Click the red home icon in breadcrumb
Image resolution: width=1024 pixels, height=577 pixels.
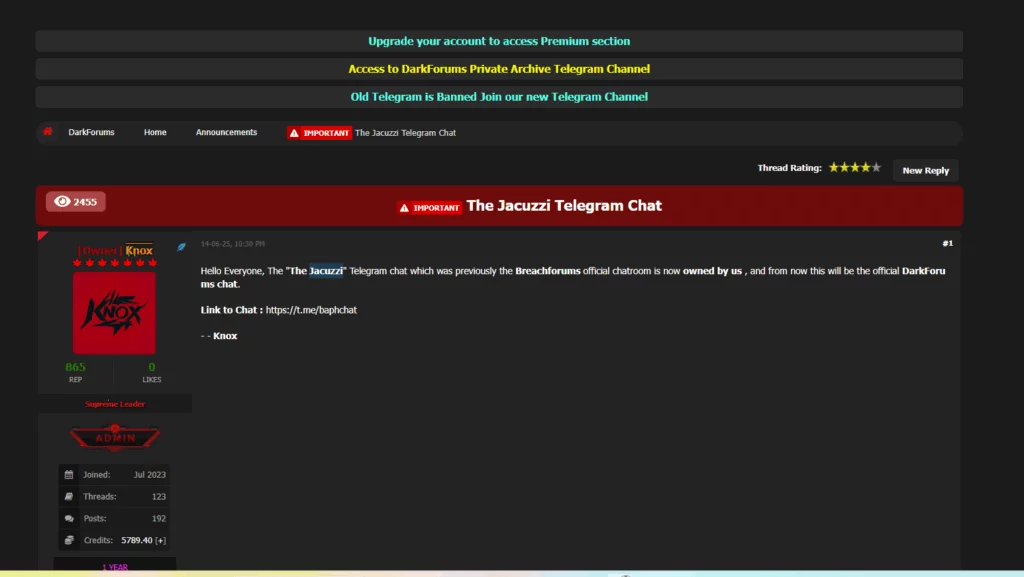(48, 132)
